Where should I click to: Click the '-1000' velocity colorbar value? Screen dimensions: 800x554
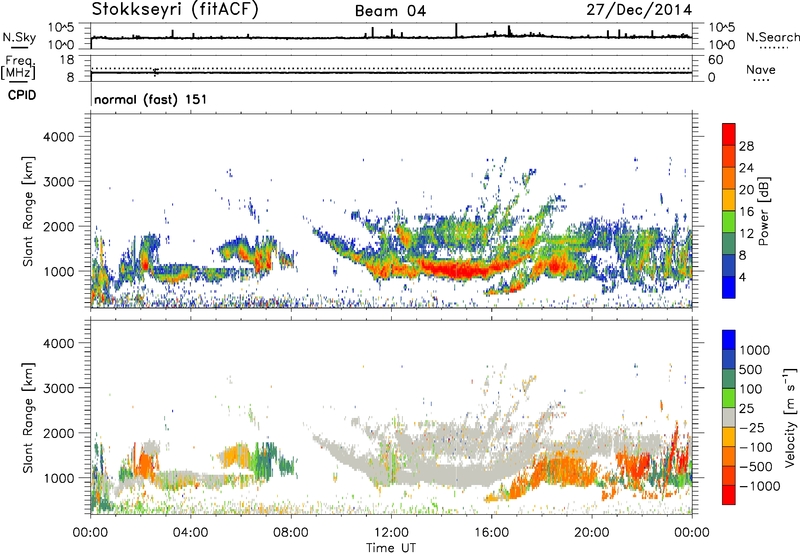(760, 486)
